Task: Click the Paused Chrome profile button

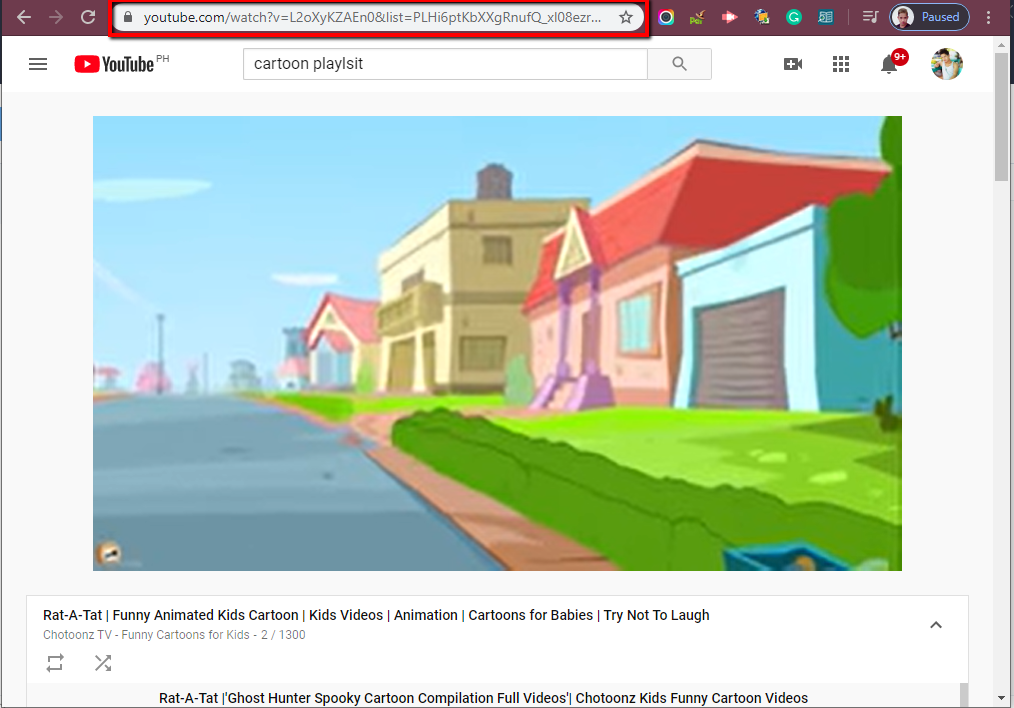Action: coord(929,17)
